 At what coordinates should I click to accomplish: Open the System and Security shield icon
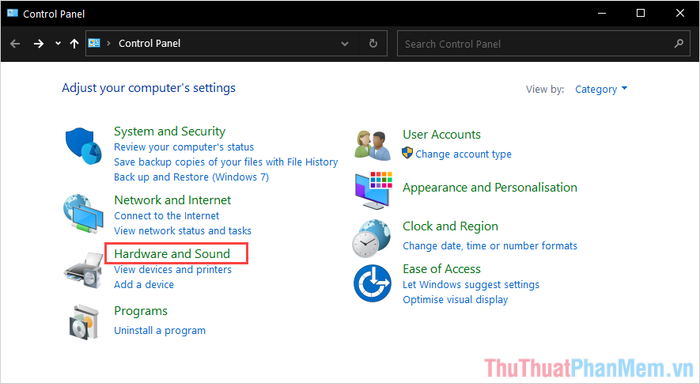tap(83, 146)
